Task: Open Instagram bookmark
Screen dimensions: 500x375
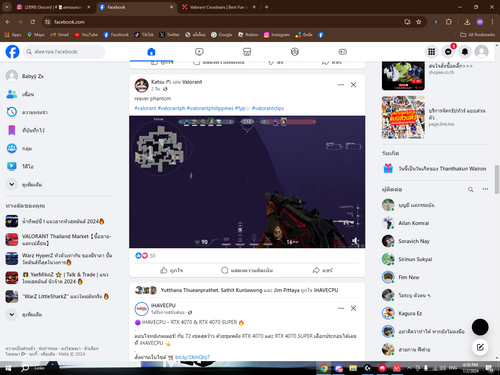Action: click(277, 35)
